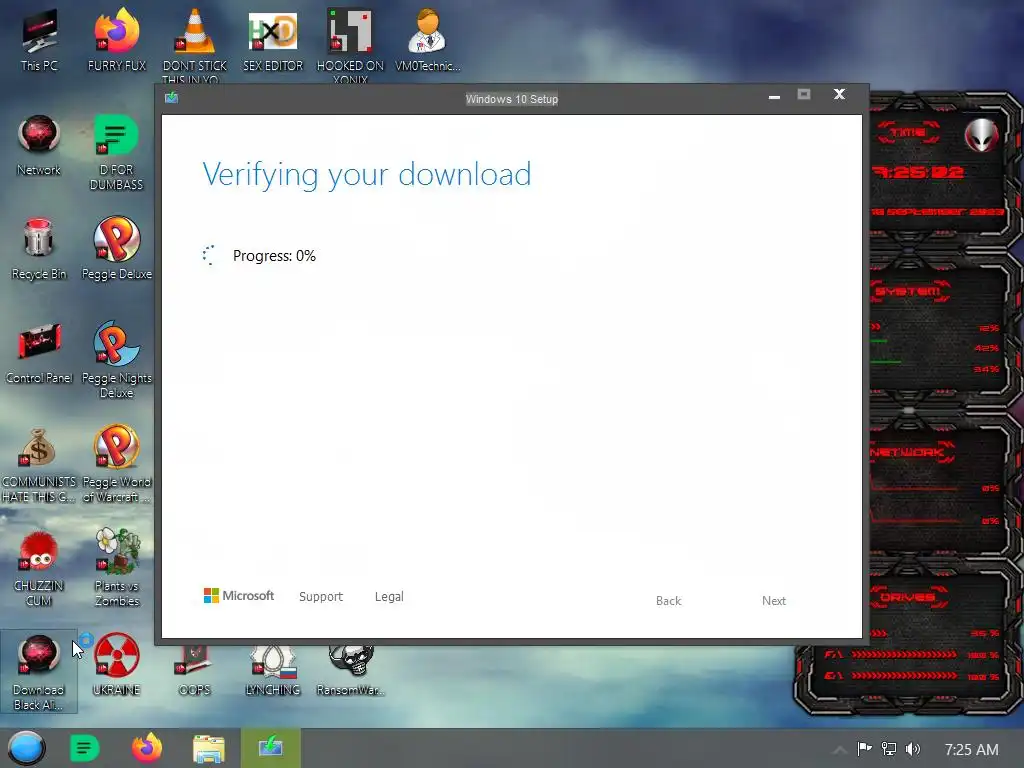Click the Next button in Setup
Viewport: 1024px width, 768px height.
pyautogui.click(x=774, y=601)
